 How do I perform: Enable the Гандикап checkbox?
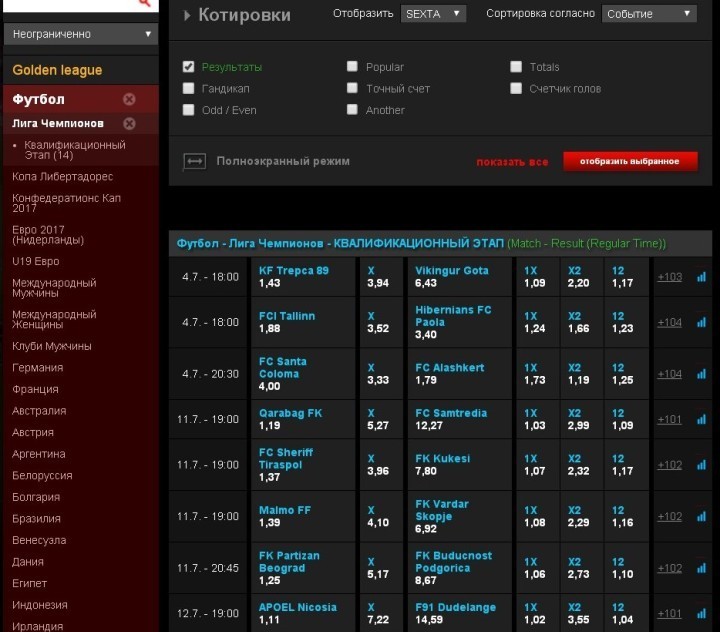coord(188,88)
